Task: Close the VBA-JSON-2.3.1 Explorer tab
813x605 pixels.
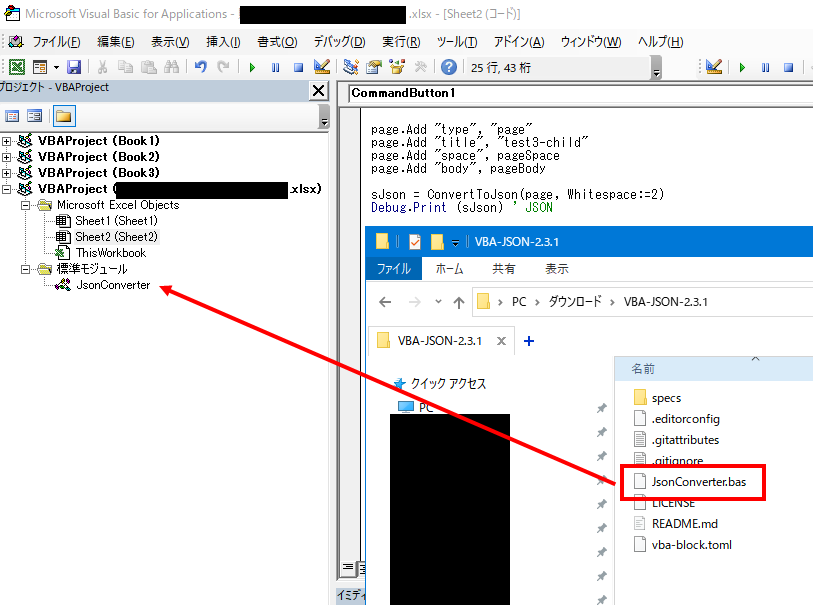Action: coord(501,341)
